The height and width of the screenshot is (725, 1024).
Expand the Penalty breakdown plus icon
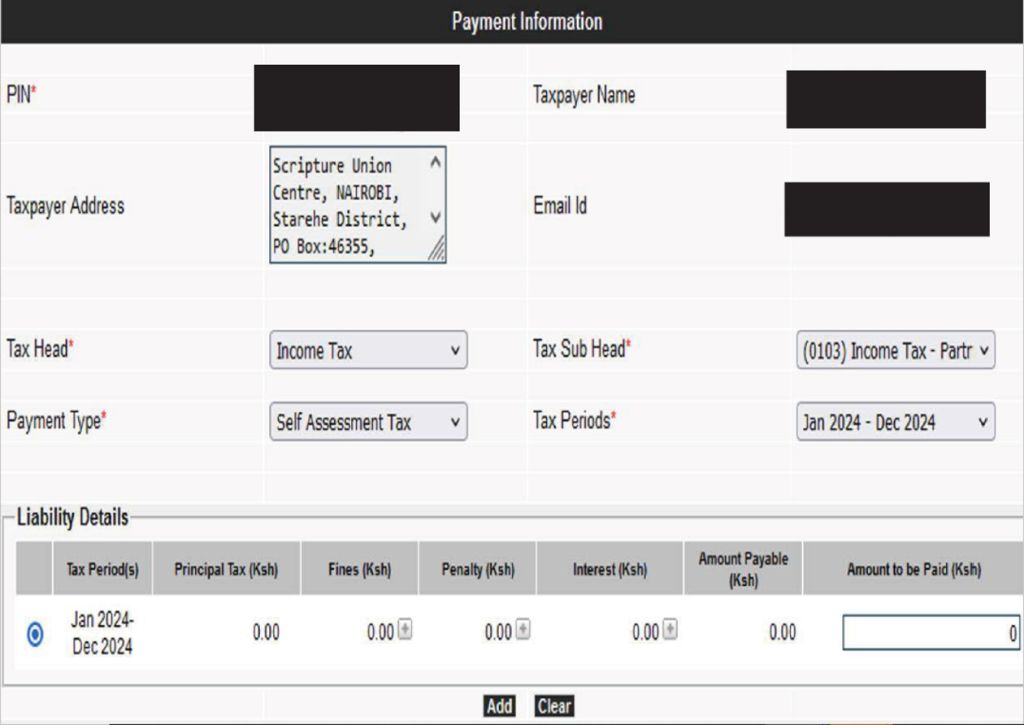[x=522, y=631]
